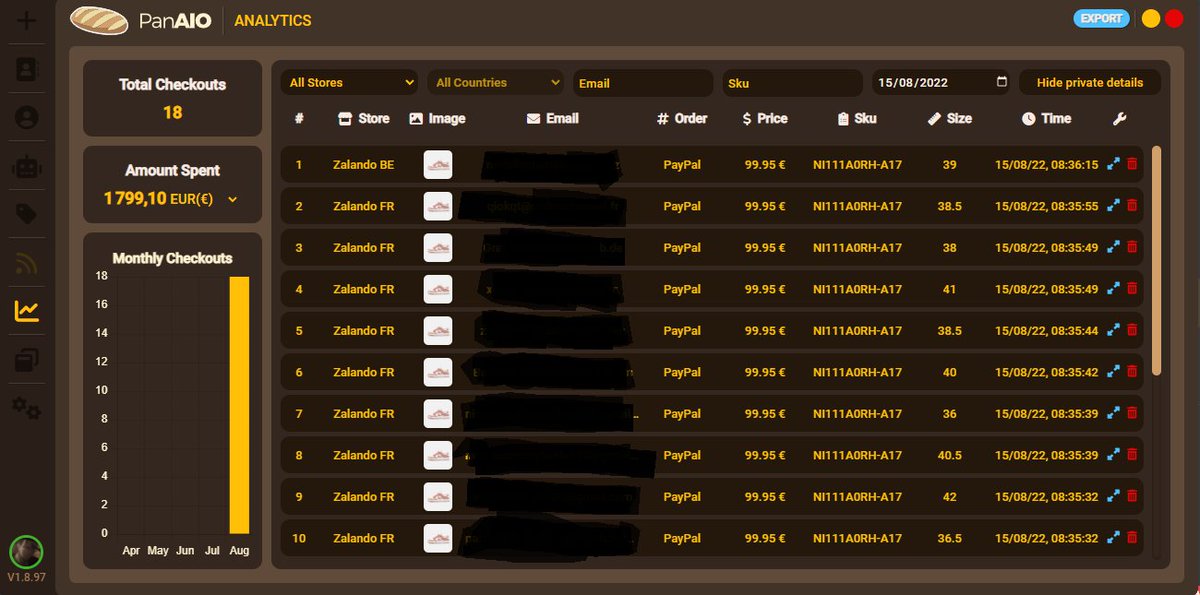
Task: Click the user avatar above the version number
Action: [26, 552]
